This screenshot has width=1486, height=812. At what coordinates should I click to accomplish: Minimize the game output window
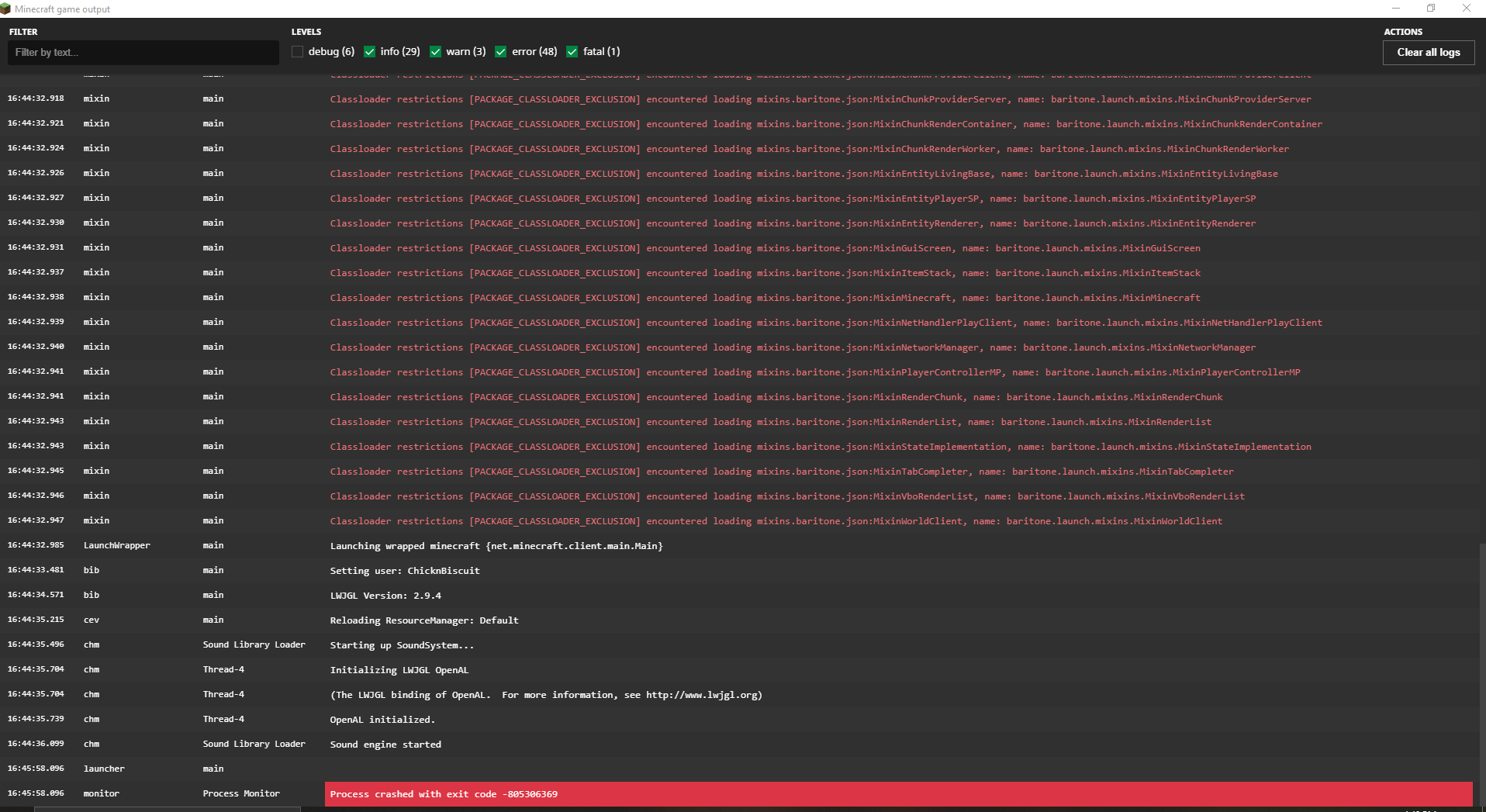point(1396,9)
